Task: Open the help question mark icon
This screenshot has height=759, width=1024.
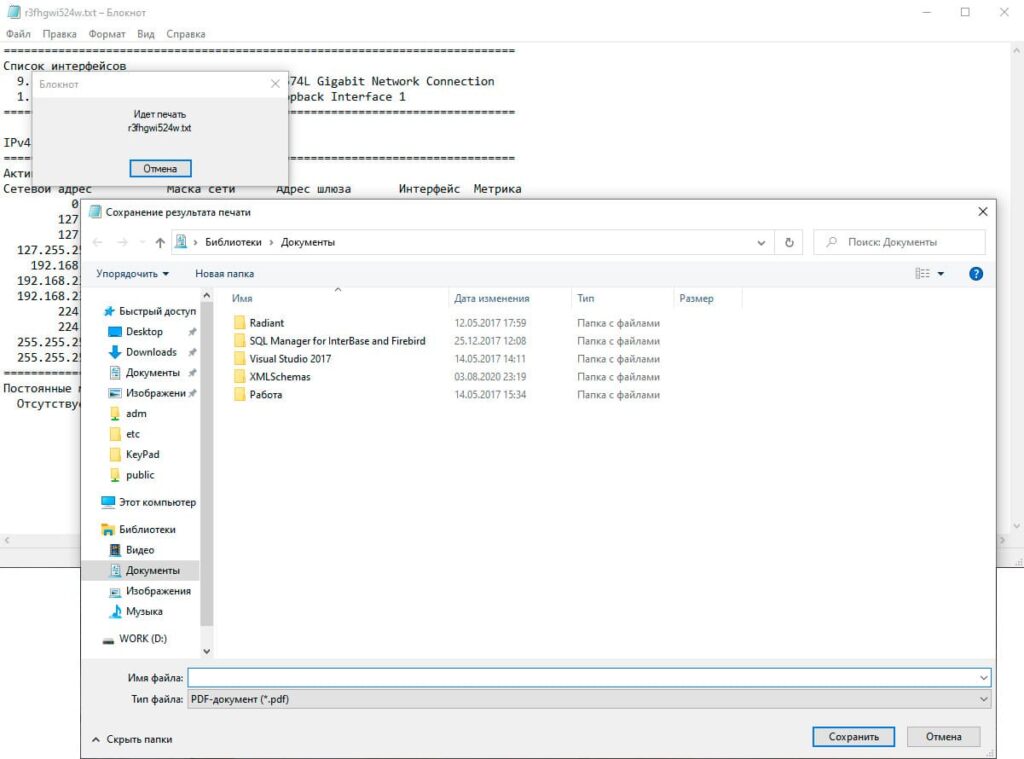Action: 976,273
